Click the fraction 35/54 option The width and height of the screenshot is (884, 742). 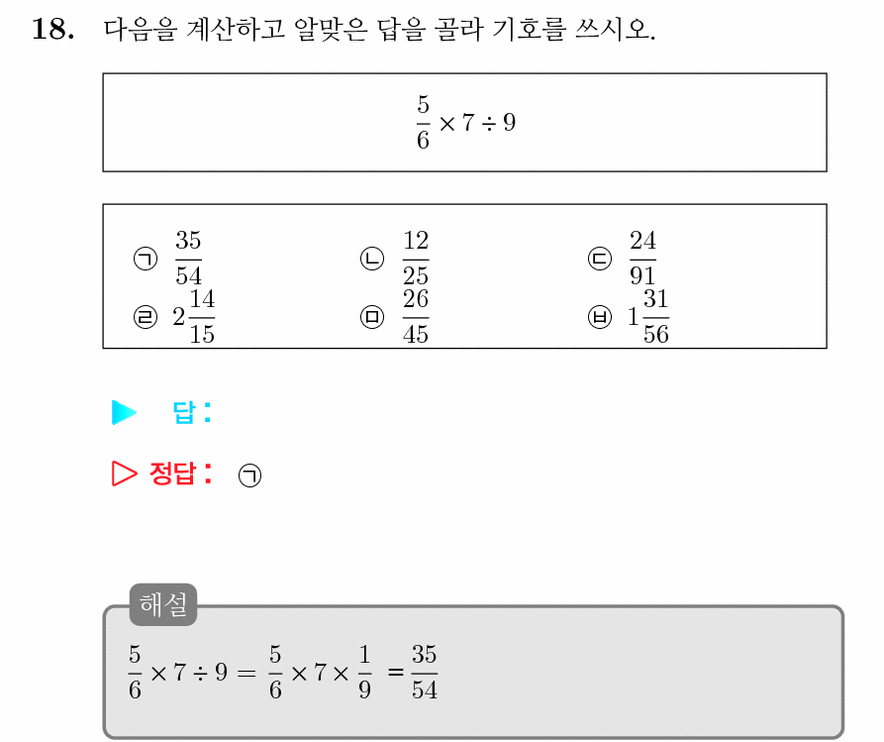tap(188, 258)
